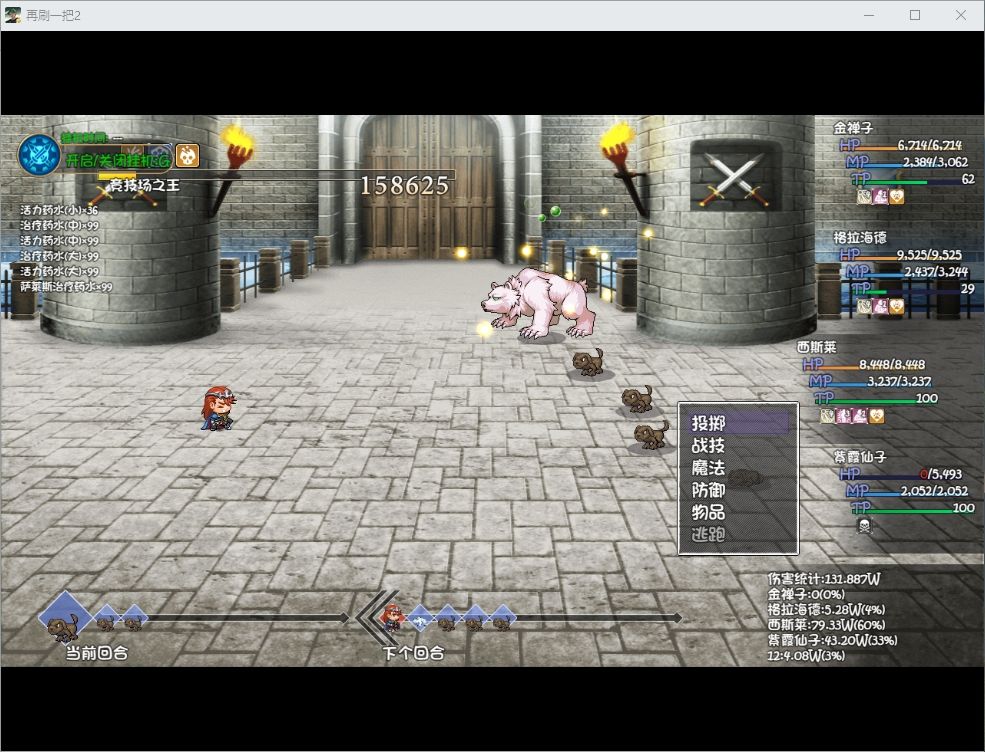Click 金禅子's first status buff icon
This screenshot has height=752, width=985.
point(864,197)
